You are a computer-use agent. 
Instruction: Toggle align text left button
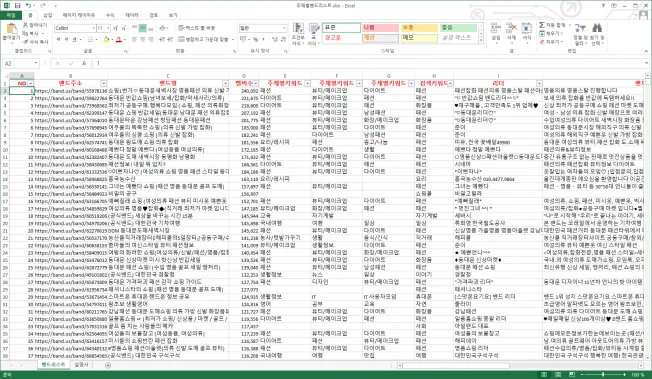(x=134, y=40)
